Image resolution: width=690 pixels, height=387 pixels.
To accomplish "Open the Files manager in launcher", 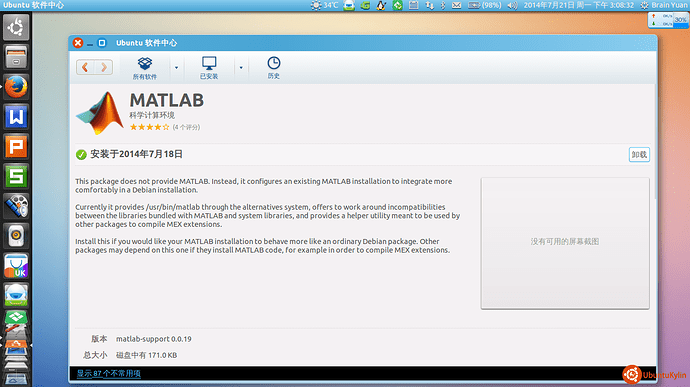I will (x=16, y=57).
